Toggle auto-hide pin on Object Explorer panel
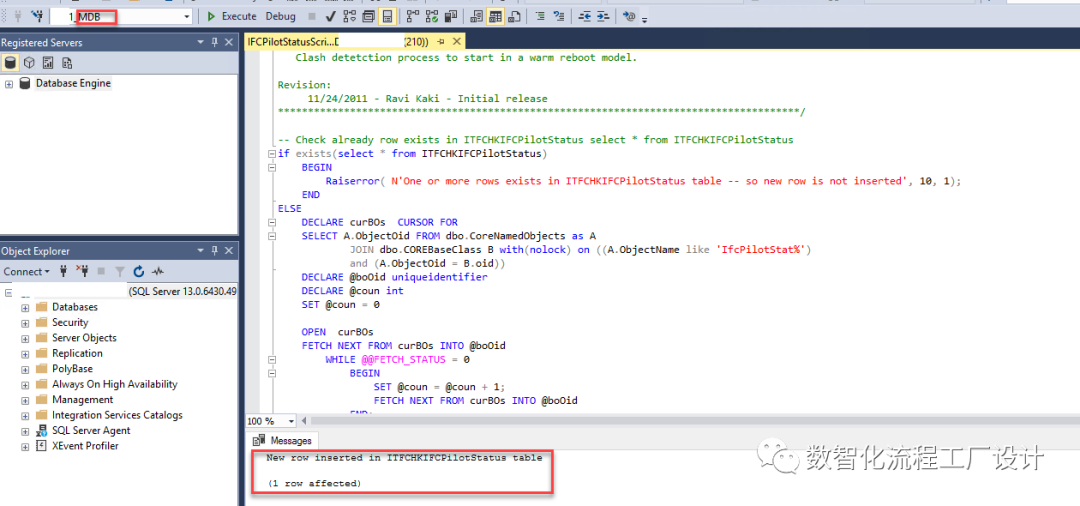 tap(215, 251)
